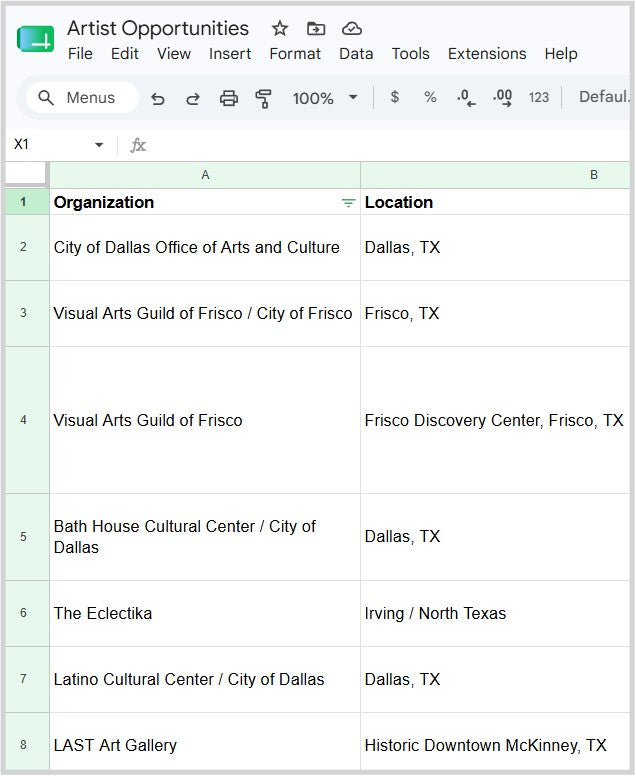Viewport: 636px width, 776px height.
Task: Check the cloud save status icon
Action: 352,29
